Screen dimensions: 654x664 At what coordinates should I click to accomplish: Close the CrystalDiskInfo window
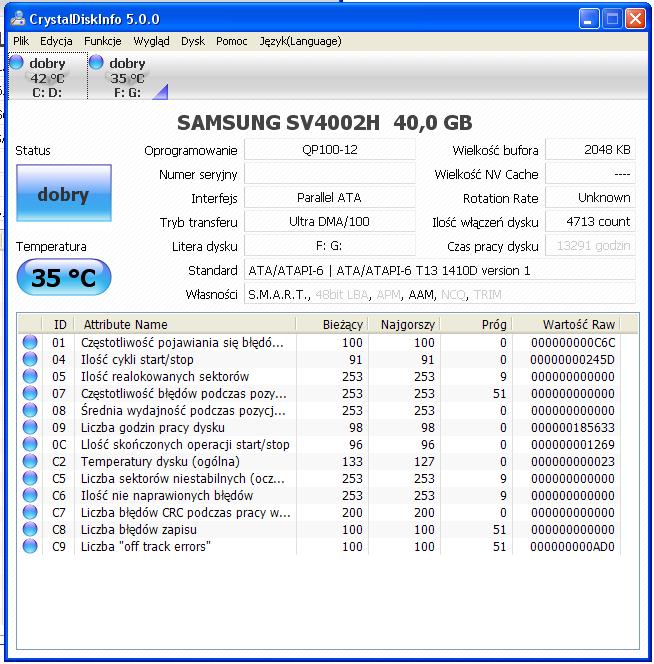click(635, 19)
